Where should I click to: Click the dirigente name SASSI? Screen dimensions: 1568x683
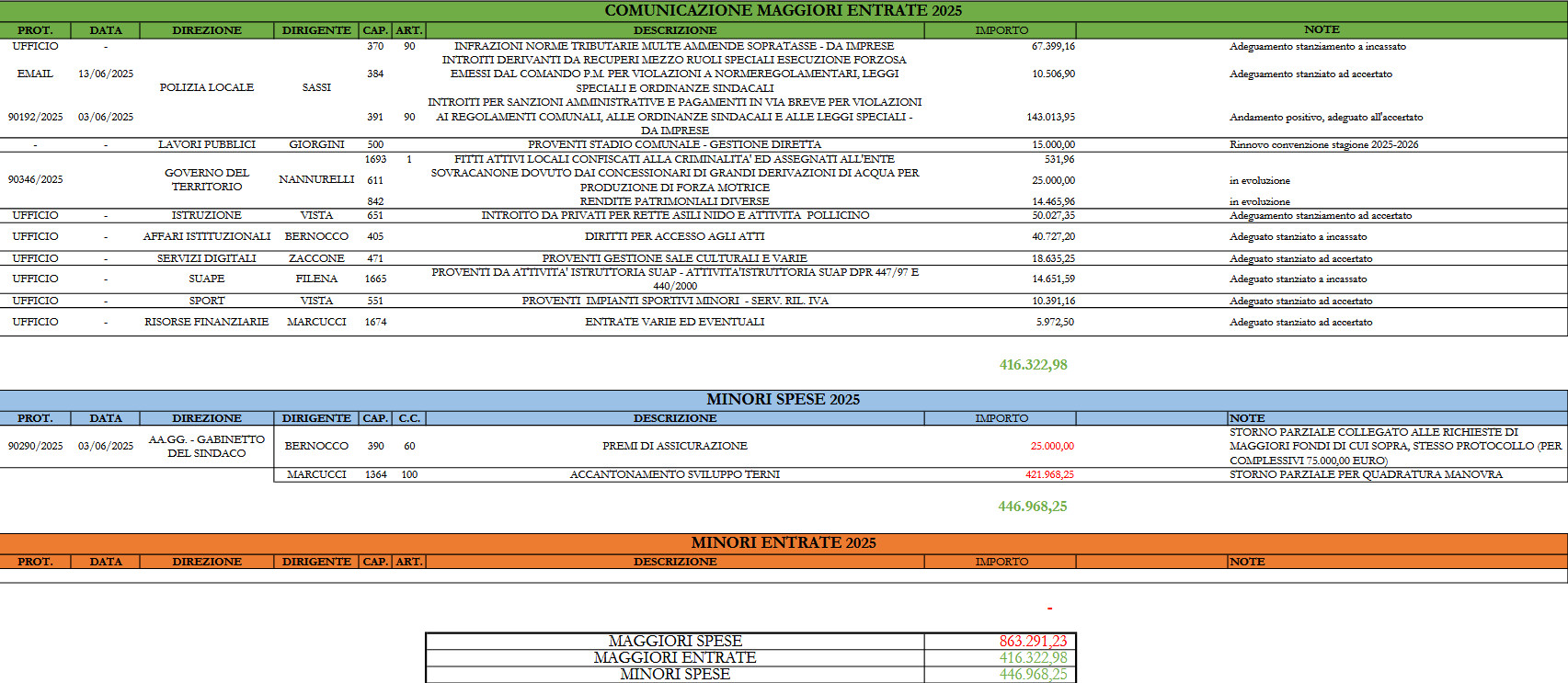pos(316,87)
